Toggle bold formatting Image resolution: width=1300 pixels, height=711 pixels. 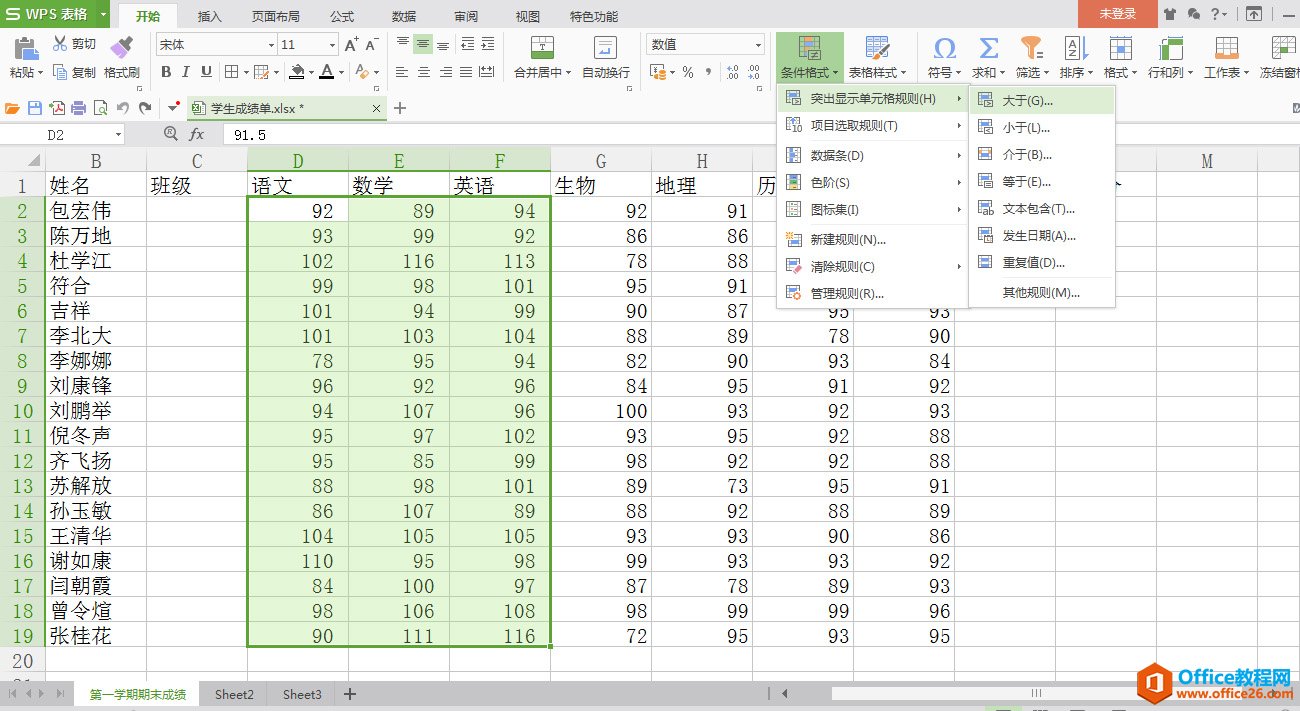pos(166,72)
